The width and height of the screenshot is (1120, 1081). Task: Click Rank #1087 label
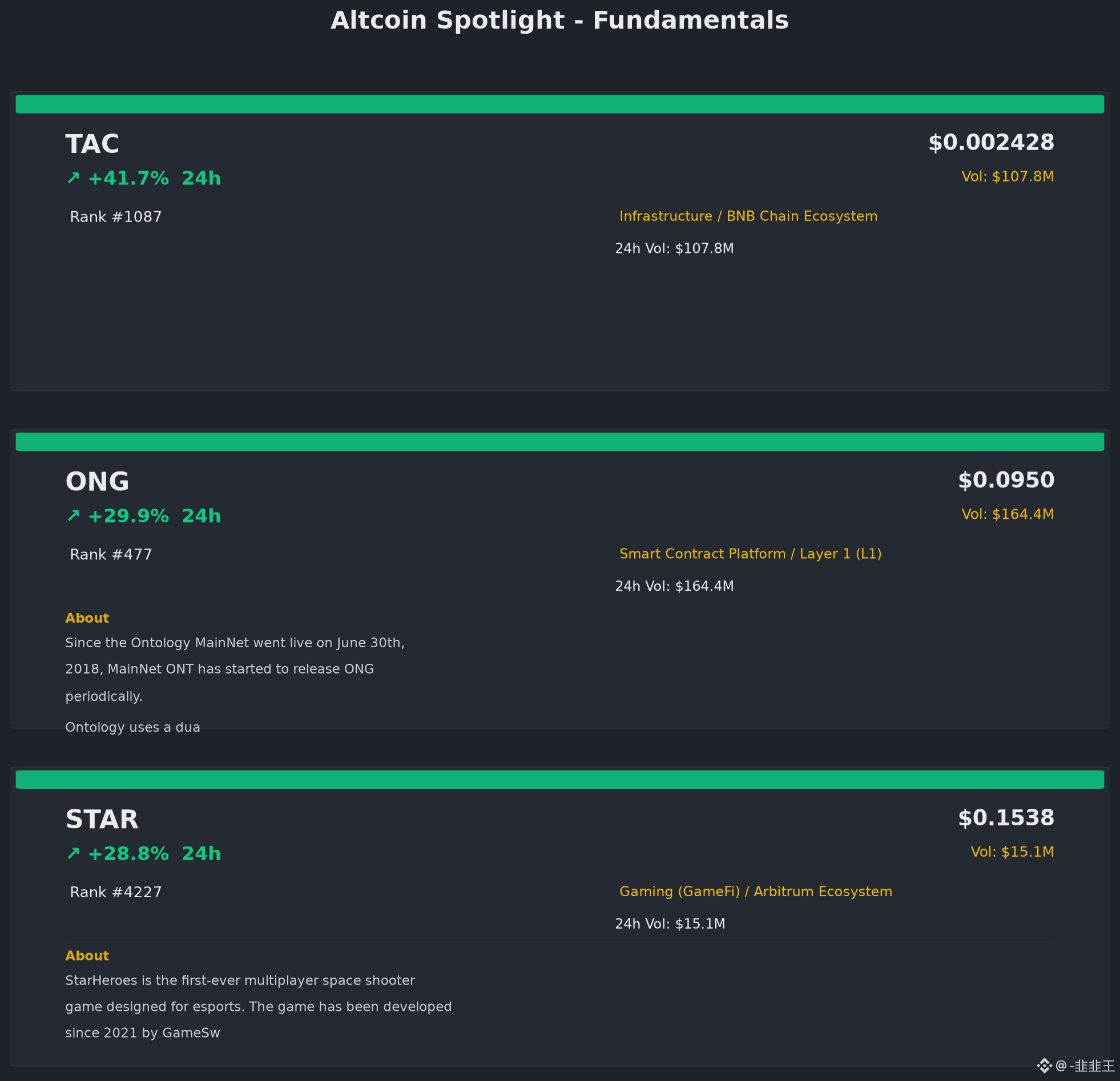116,217
